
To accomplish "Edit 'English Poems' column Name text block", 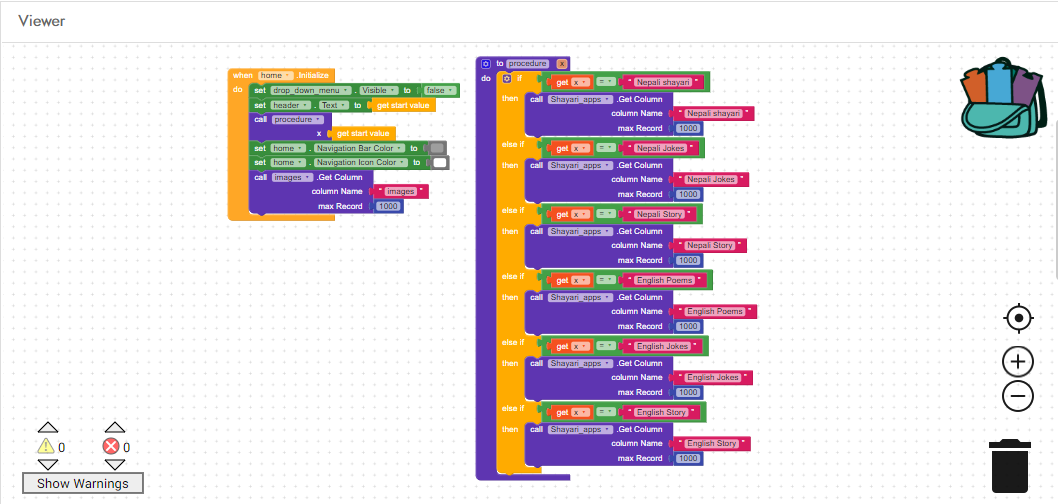I will pyautogui.click(x=715, y=311).
